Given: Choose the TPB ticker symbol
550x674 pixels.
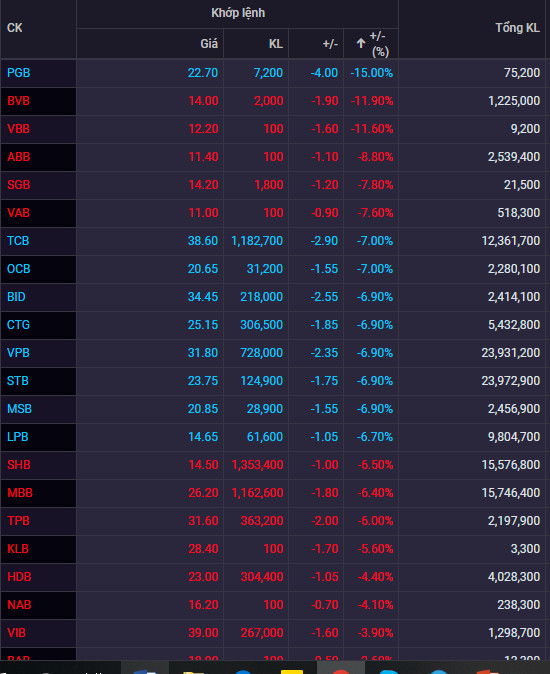Looking at the screenshot, I should (x=18, y=521).
